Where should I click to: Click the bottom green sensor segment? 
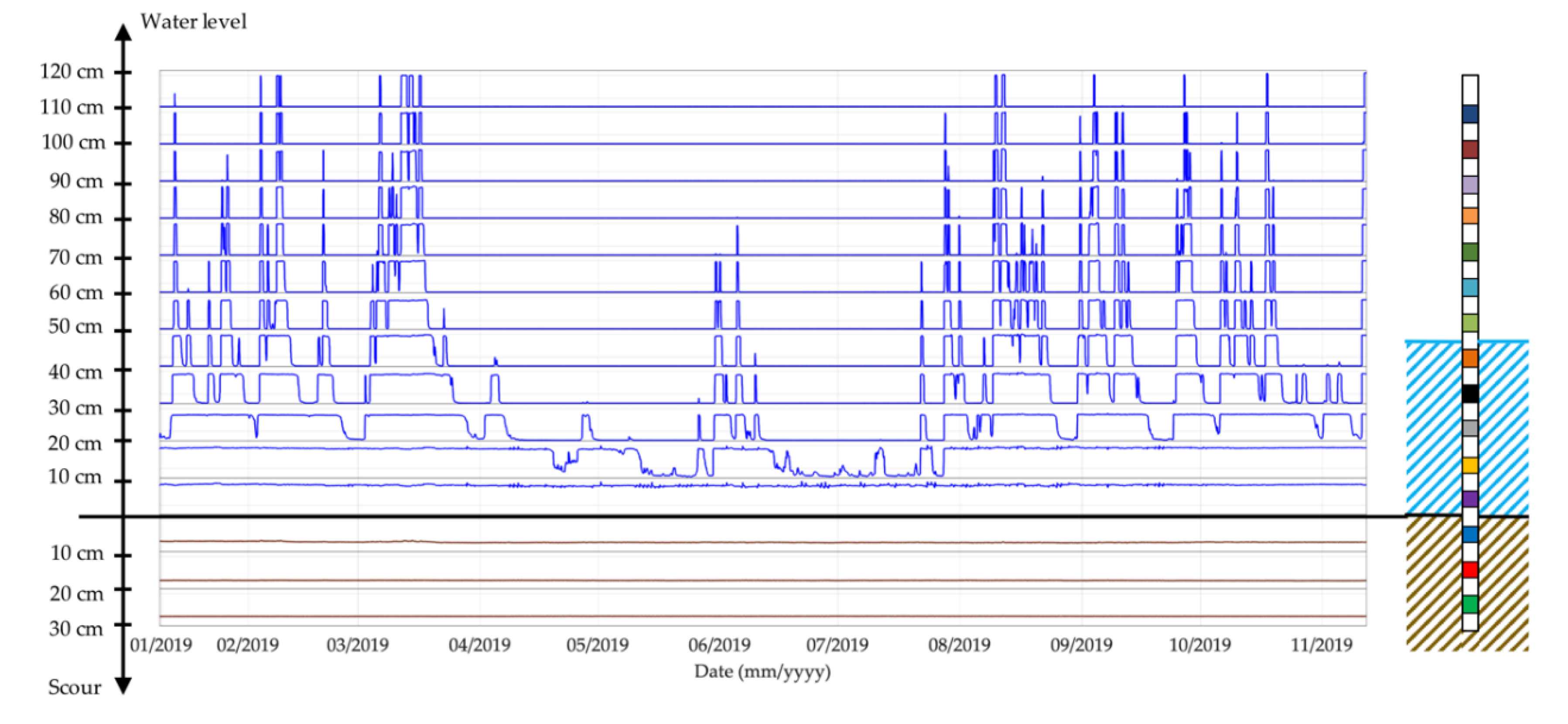(1469, 605)
